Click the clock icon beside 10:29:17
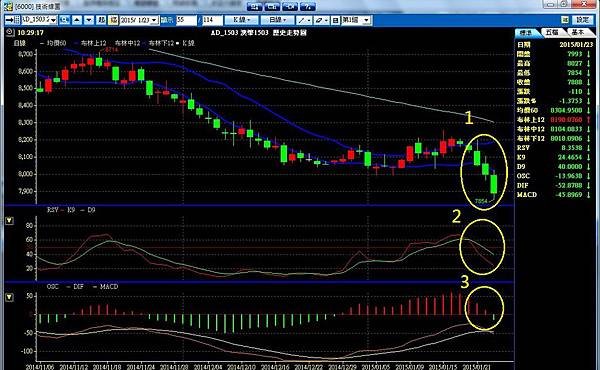 [10, 33]
